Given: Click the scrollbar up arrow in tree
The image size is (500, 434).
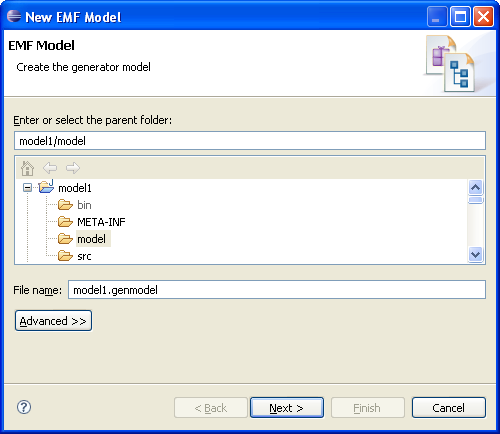Looking at the screenshot, I should coord(475,188).
